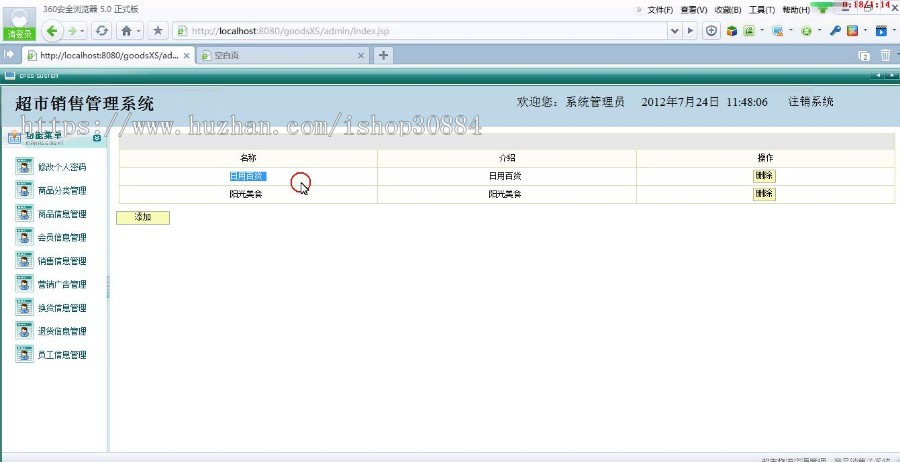Open the blue key password icon
Image resolution: width=900 pixels, height=462 pixels.
pyautogui.click(x=835, y=31)
